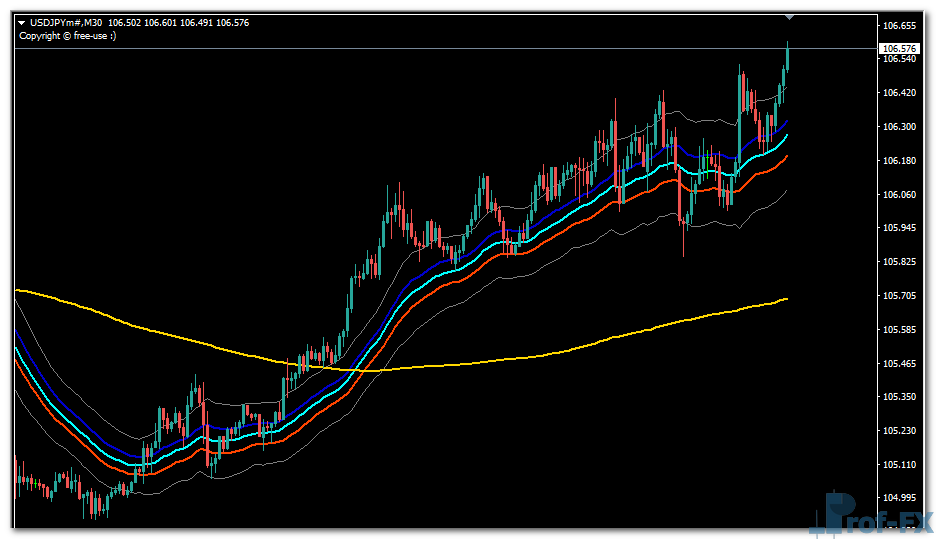Image resolution: width=936 pixels, height=539 pixels.
Task: Click the latest green candle at chart right edge
Action: [787, 57]
